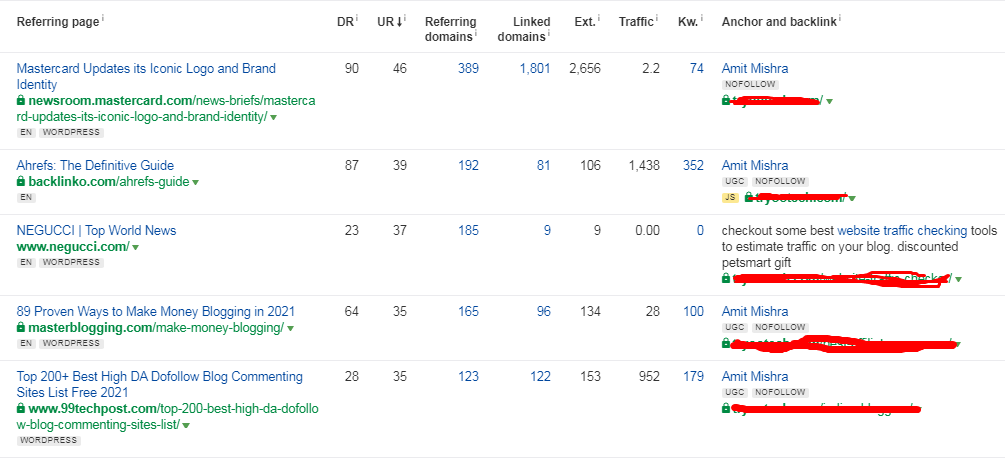Click info icon next to Traffic header

(659, 18)
